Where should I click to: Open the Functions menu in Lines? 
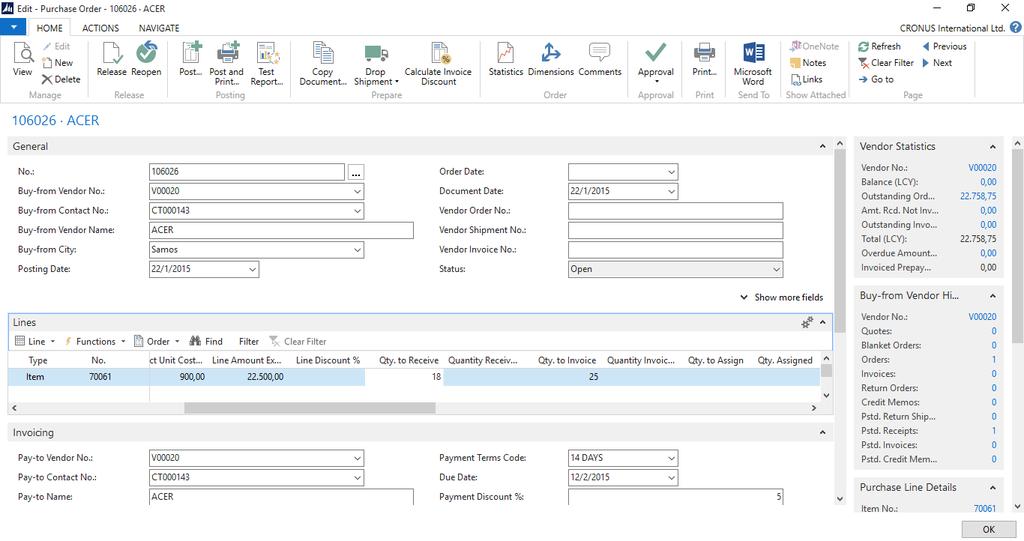[x=95, y=341]
